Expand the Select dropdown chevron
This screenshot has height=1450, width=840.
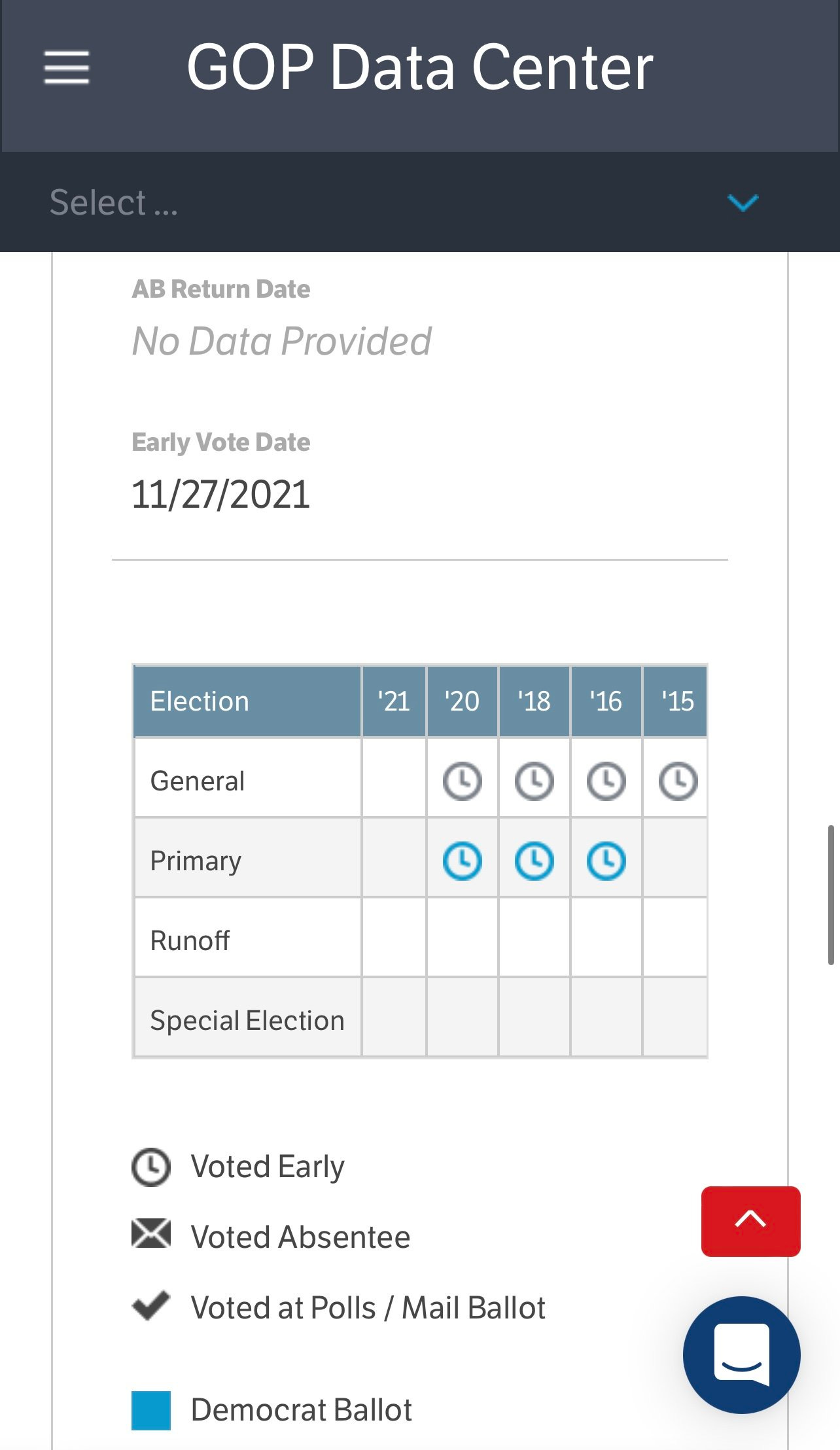743,203
